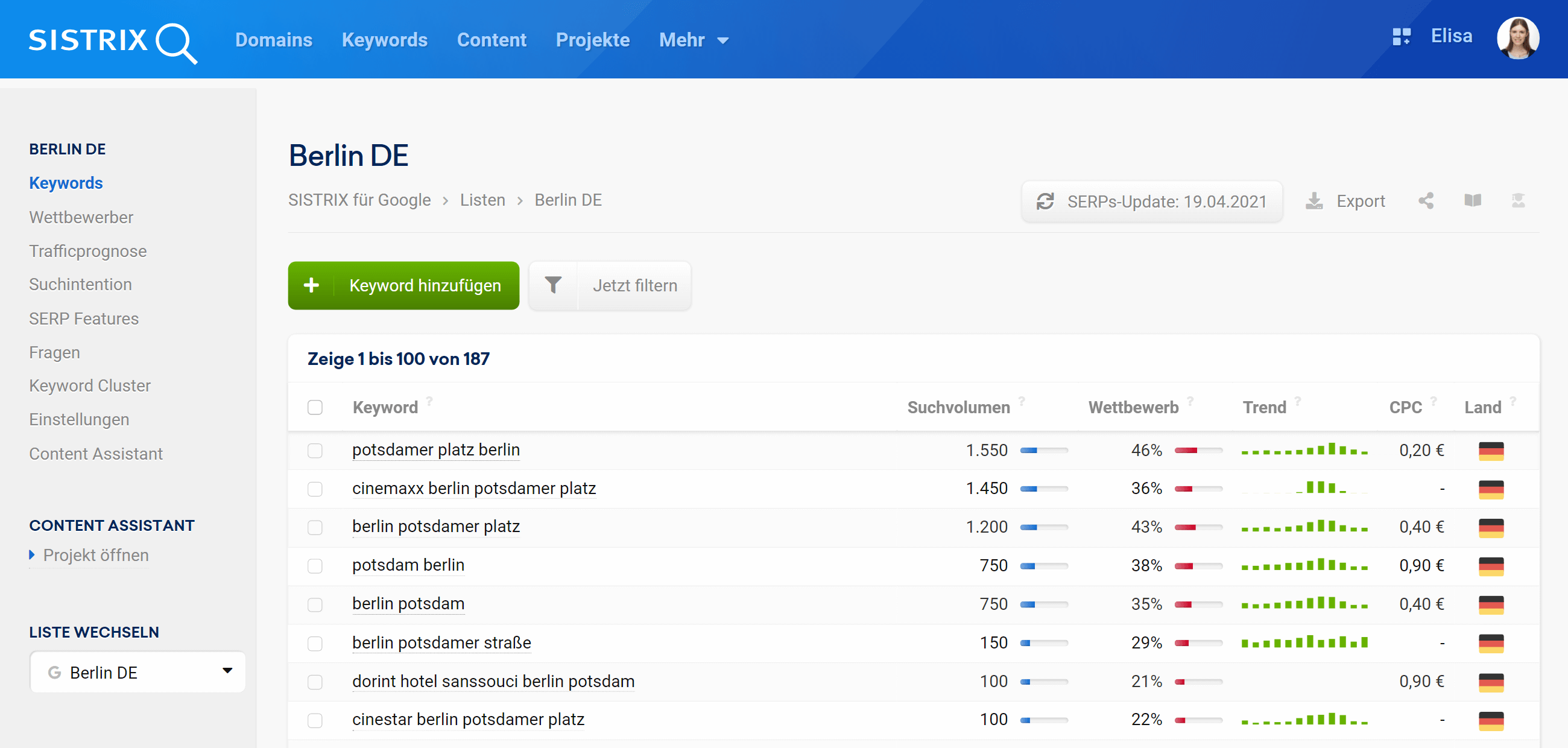Toggle the select-all checkbox in table header
Image resolution: width=1568 pixels, height=748 pixels.
(x=315, y=407)
